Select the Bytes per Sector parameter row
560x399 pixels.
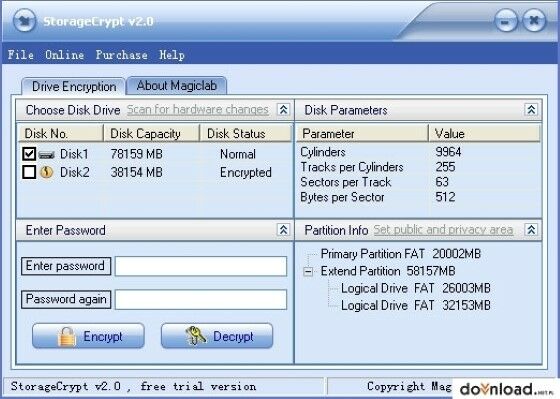point(419,197)
